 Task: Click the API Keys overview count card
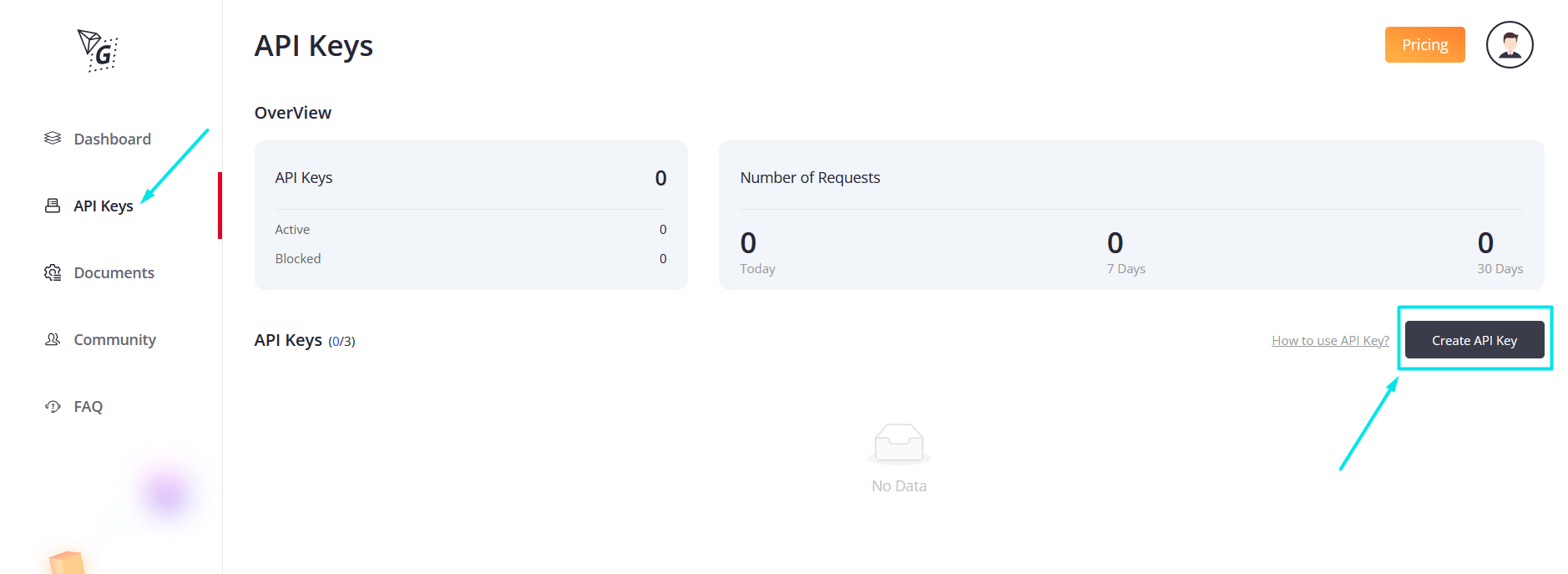click(x=471, y=215)
